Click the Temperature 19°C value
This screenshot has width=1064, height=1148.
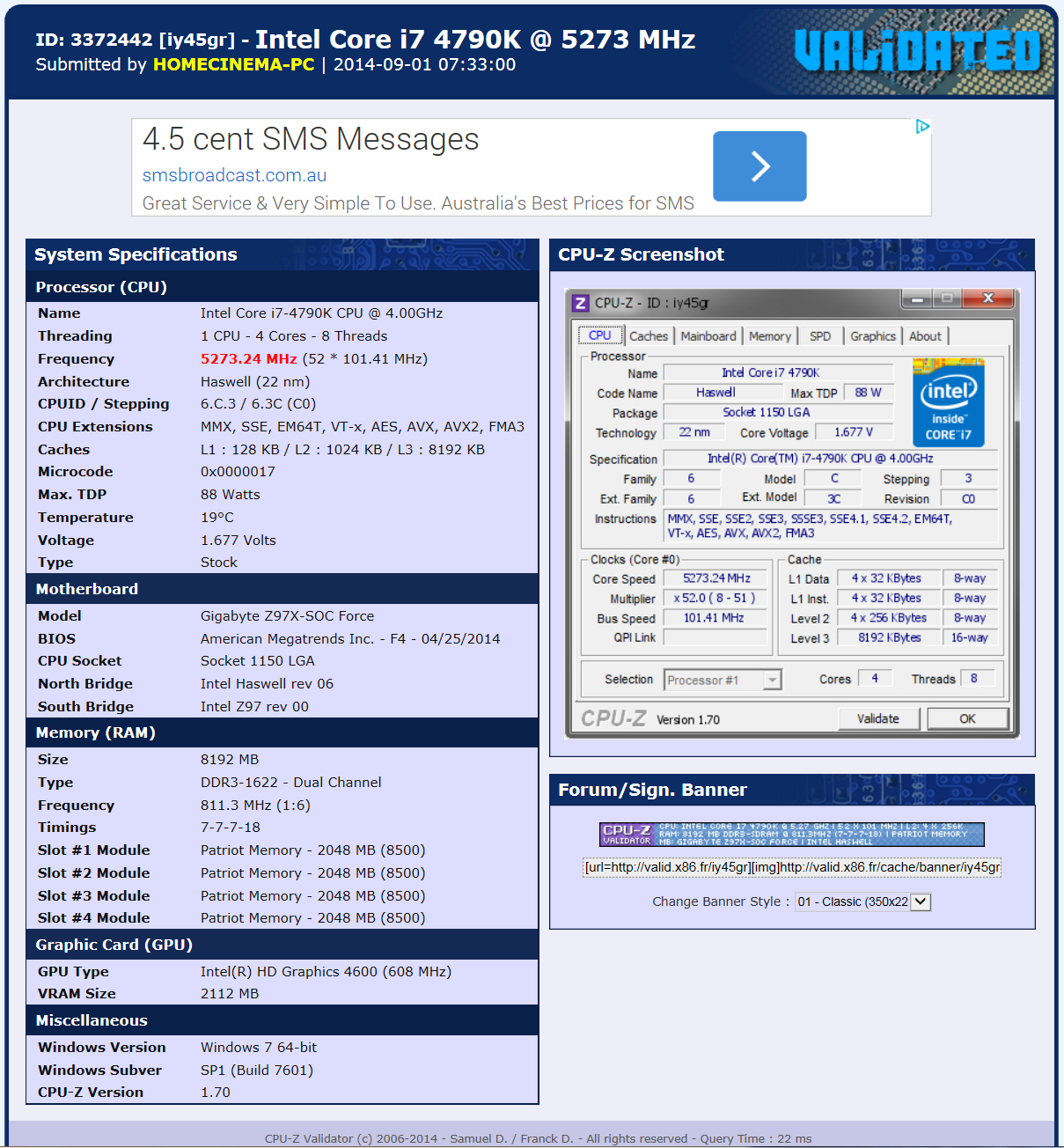pyautogui.click(x=217, y=518)
